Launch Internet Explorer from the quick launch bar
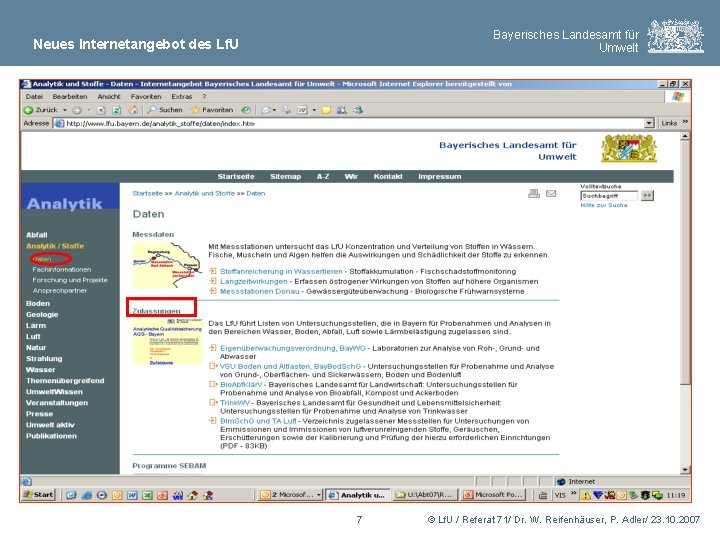Viewport: 720px width, 540px height. [87, 495]
